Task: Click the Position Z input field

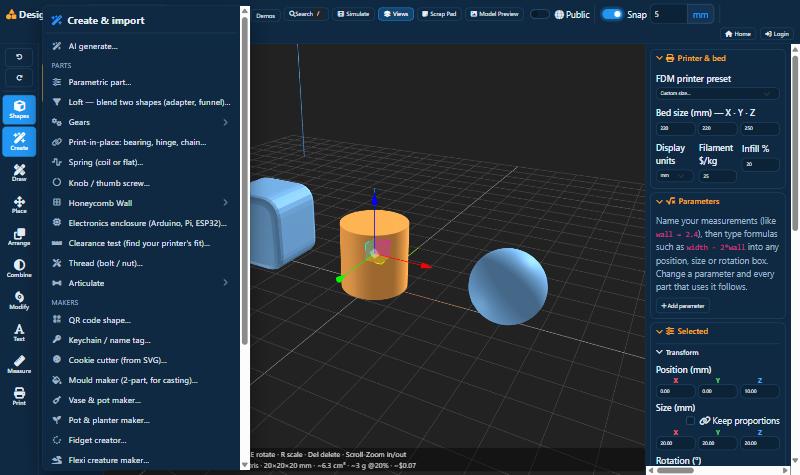Action: tap(760, 391)
